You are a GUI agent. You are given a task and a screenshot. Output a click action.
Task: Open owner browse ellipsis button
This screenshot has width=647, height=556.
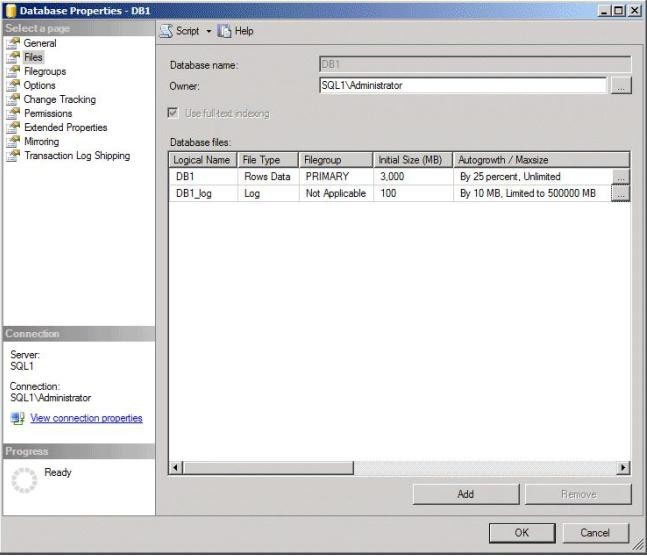(621, 86)
